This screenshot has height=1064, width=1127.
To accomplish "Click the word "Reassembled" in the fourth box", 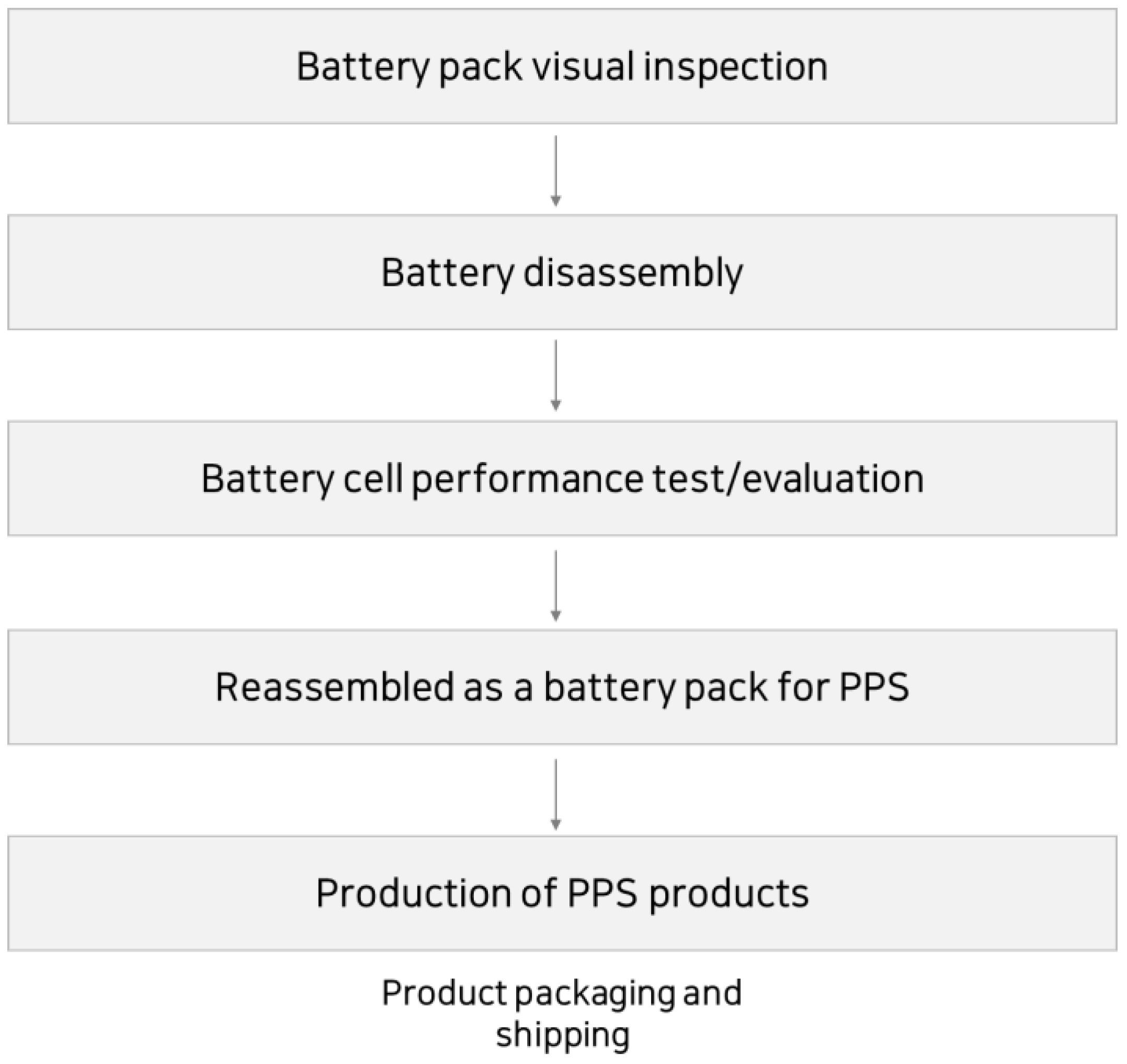I will coord(335,687).
